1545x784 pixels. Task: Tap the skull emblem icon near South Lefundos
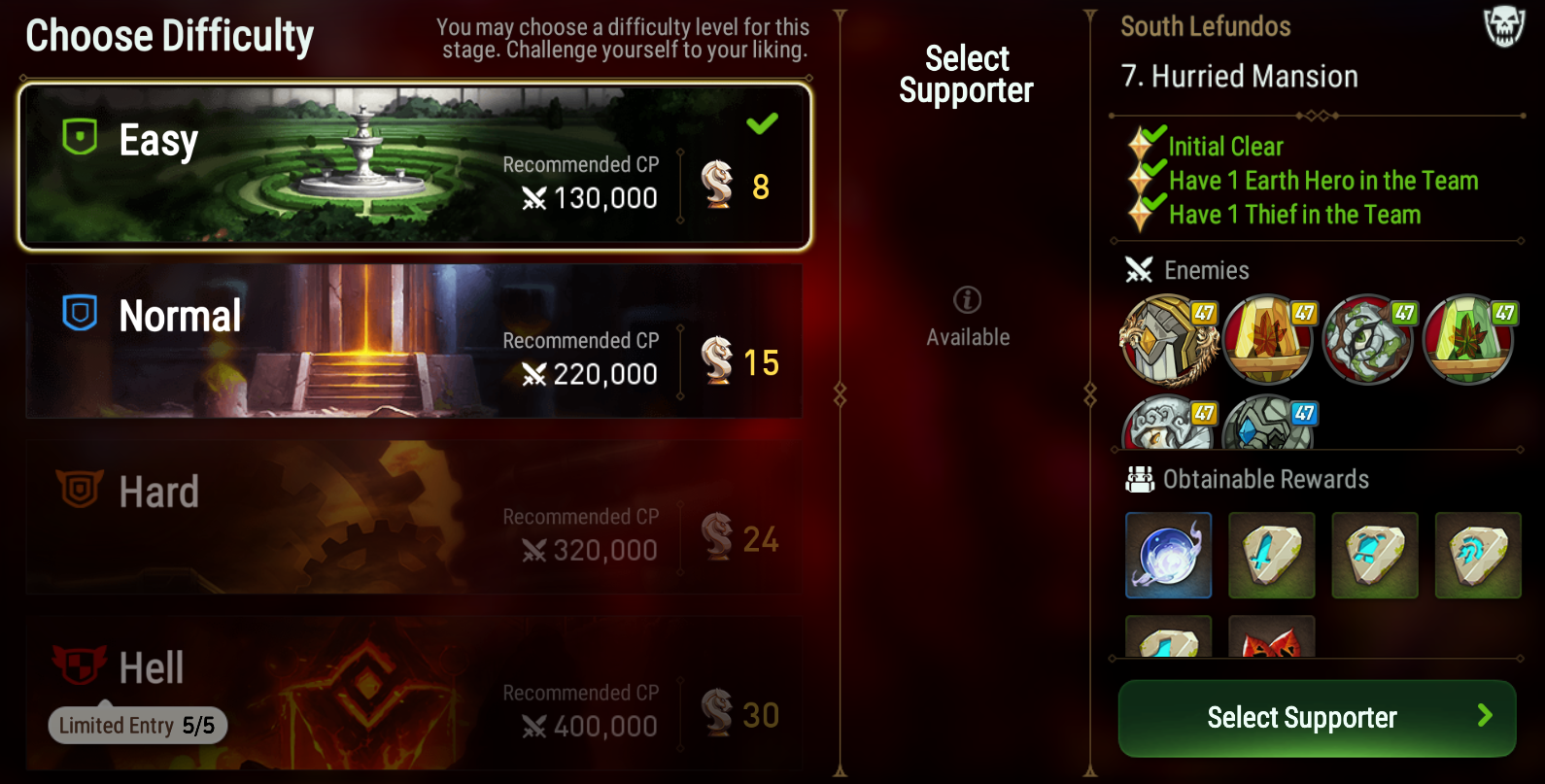(x=1503, y=26)
